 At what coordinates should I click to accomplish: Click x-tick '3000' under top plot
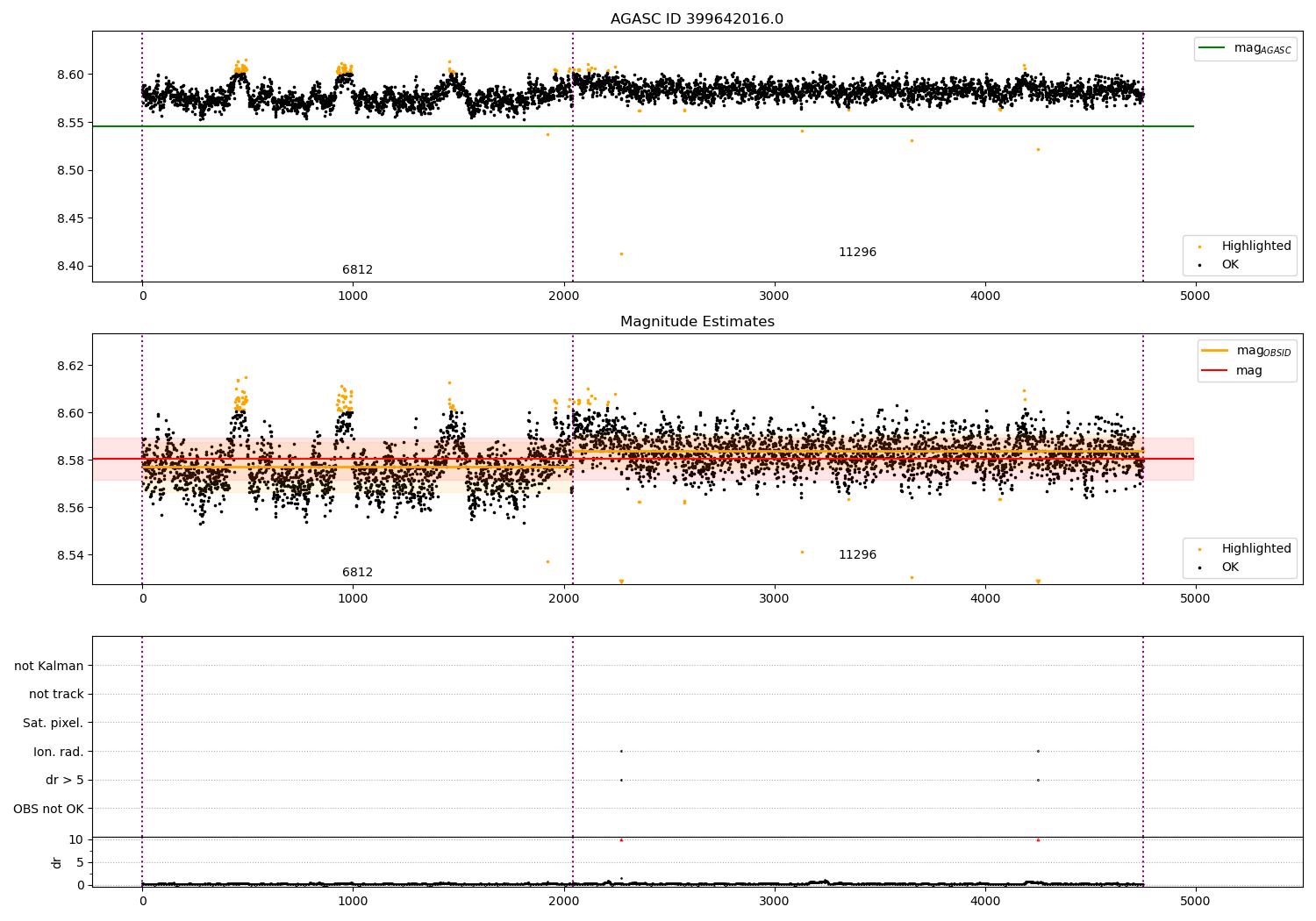[x=775, y=296]
